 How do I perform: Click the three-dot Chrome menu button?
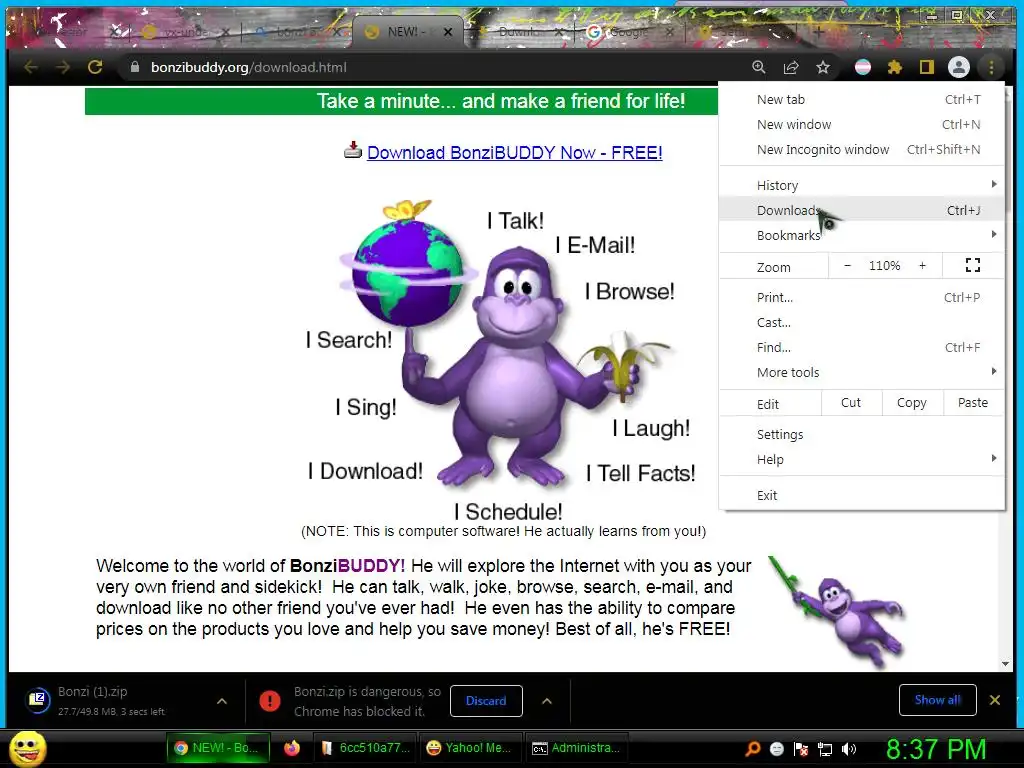click(991, 67)
